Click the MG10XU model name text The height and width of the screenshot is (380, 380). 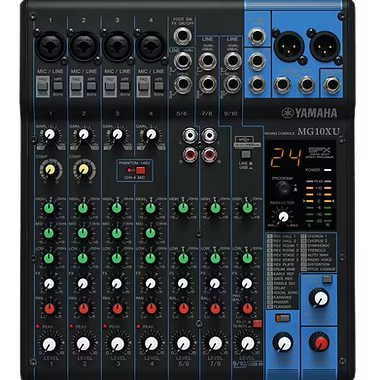(x=318, y=132)
